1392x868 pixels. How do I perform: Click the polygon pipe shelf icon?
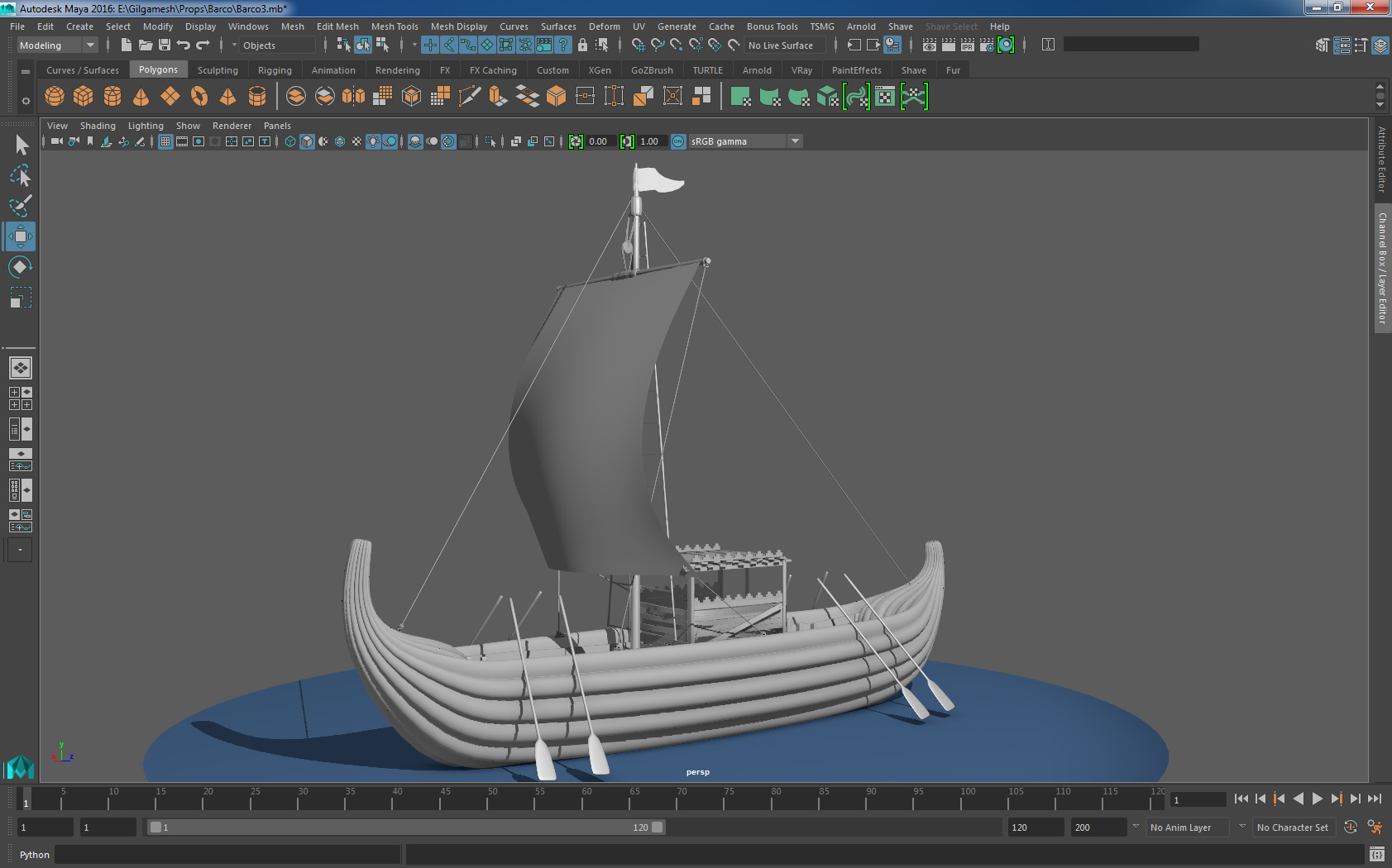click(x=257, y=97)
